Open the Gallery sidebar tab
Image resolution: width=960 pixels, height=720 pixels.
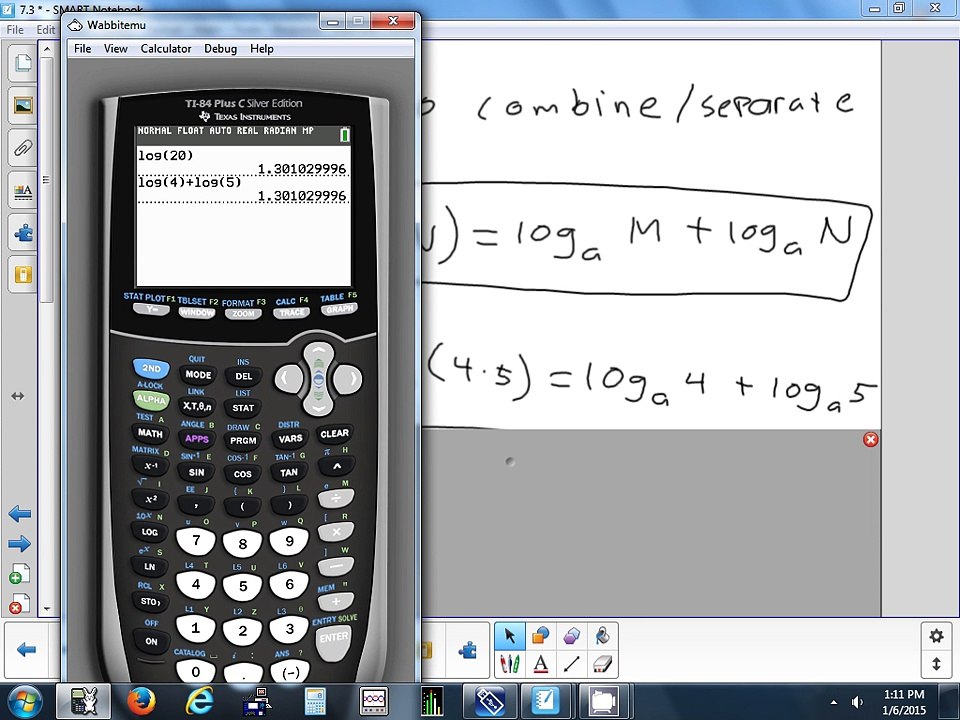(x=23, y=105)
